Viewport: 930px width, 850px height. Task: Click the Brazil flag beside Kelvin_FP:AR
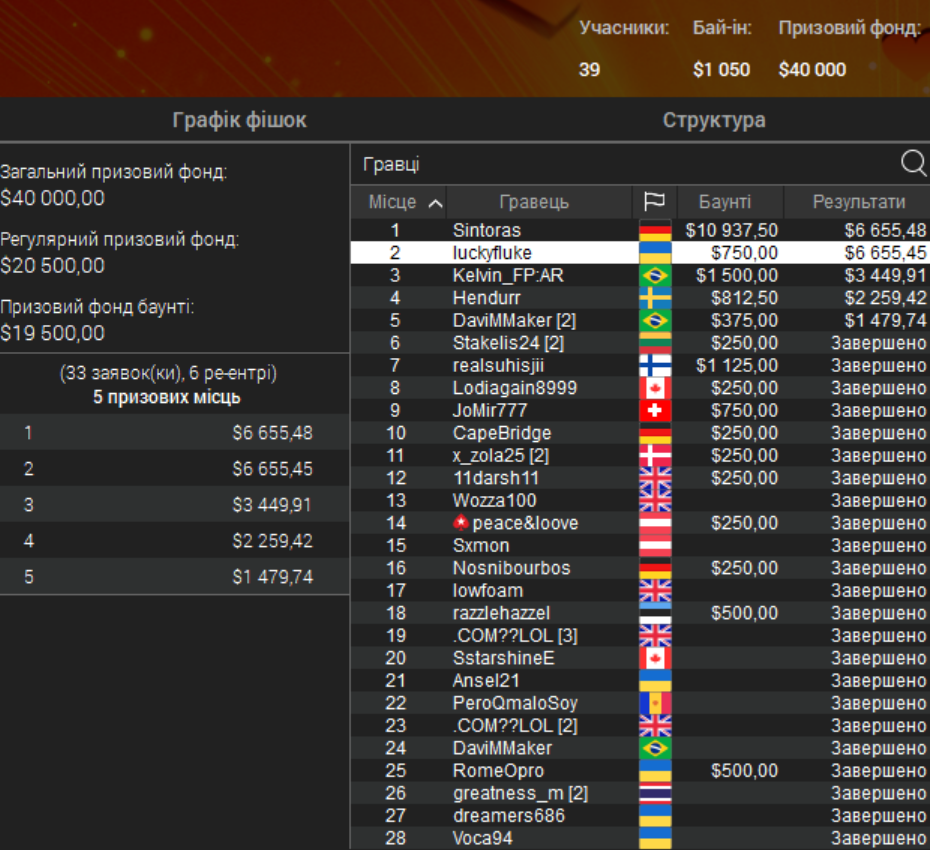pos(655,275)
